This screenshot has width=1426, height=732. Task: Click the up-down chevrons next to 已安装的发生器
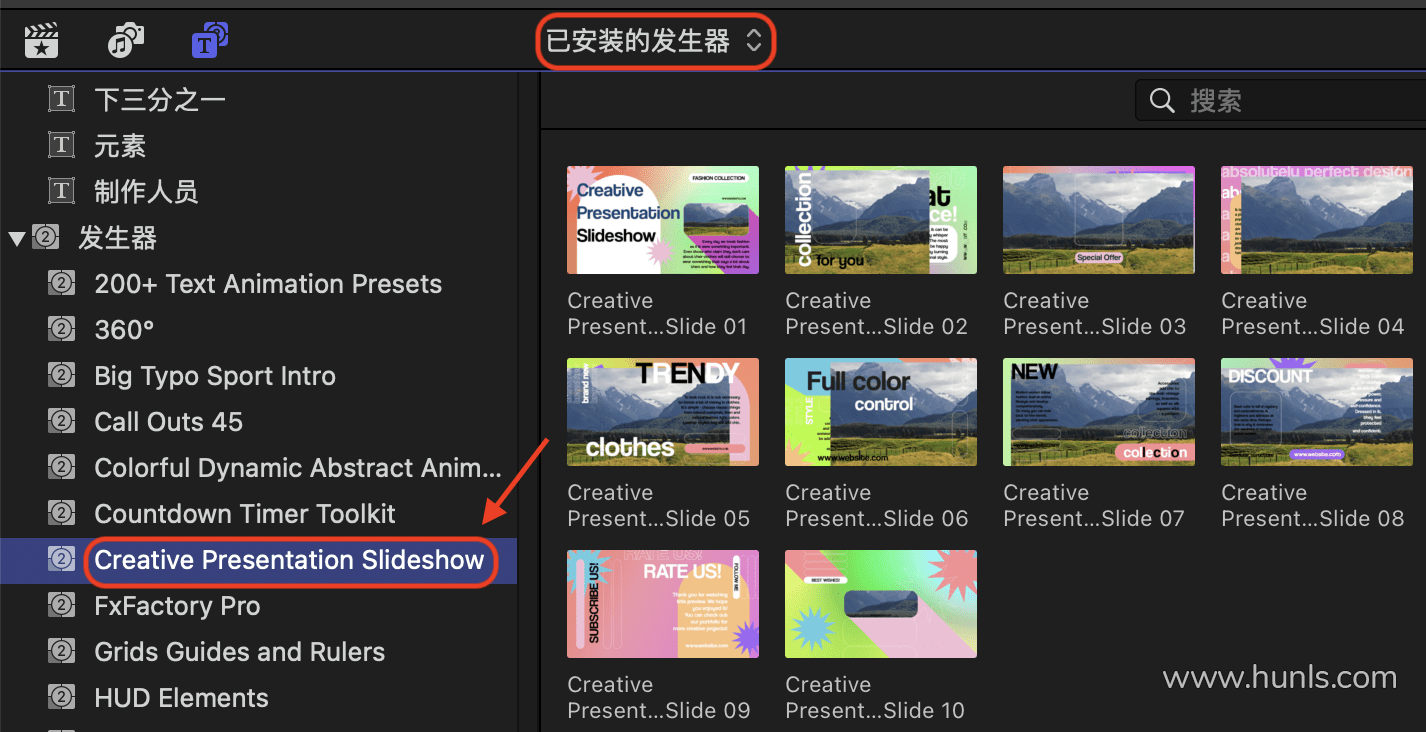pos(754,41)
